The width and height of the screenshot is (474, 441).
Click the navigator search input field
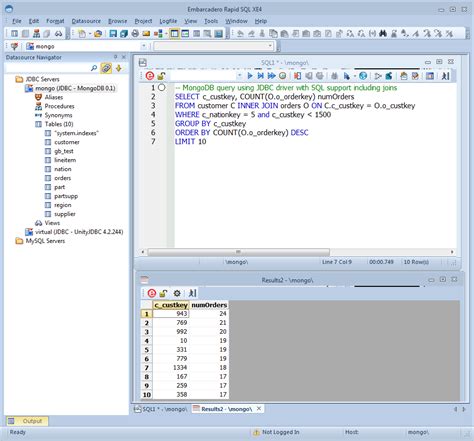coord(47,68)
